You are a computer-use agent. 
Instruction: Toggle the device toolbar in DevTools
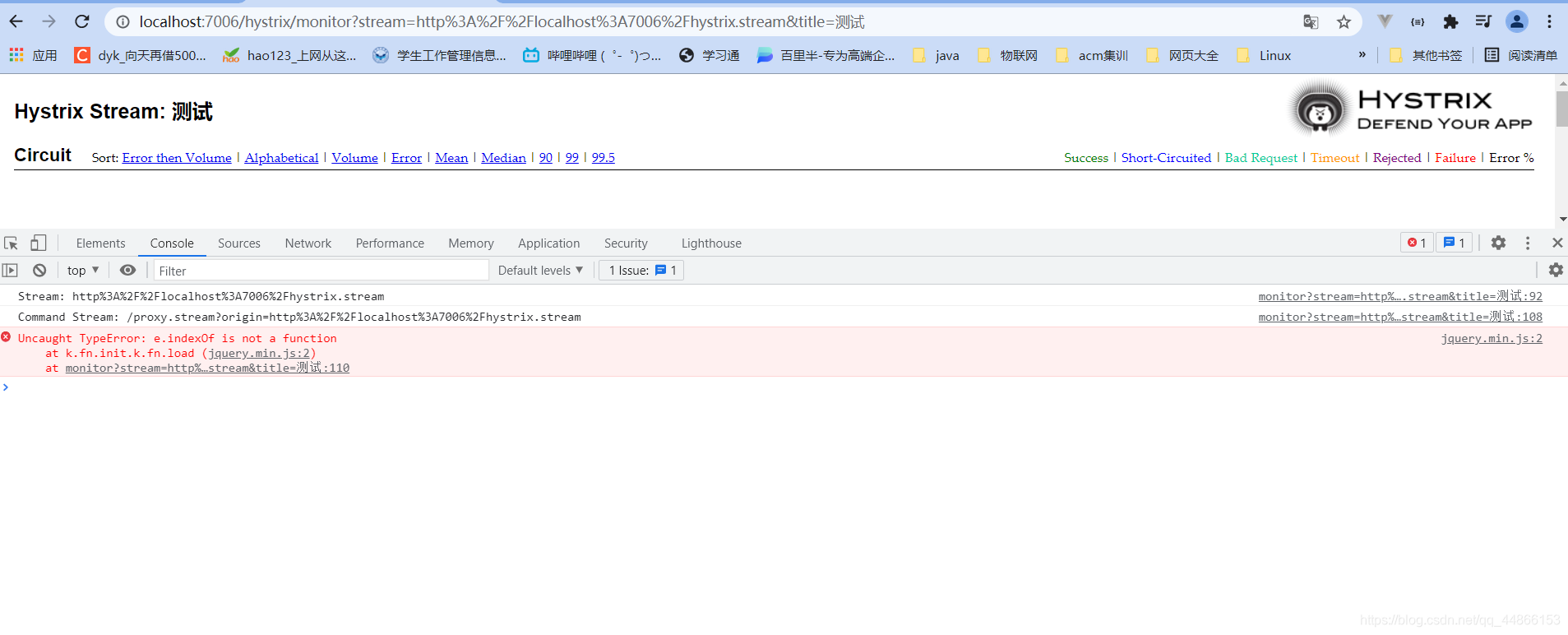[38, 243]
